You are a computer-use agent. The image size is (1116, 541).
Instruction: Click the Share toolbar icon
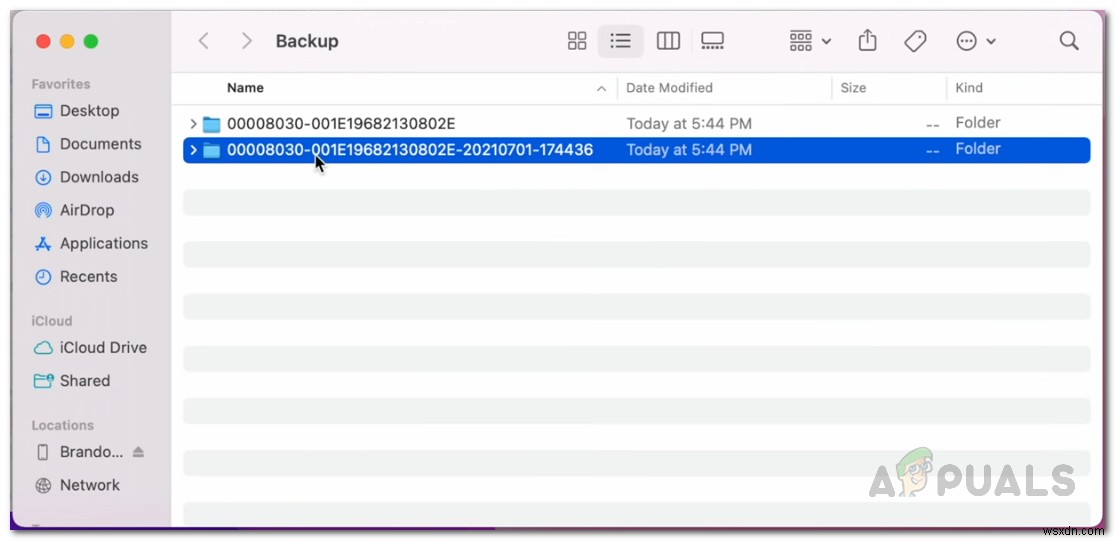coord(867,41)
